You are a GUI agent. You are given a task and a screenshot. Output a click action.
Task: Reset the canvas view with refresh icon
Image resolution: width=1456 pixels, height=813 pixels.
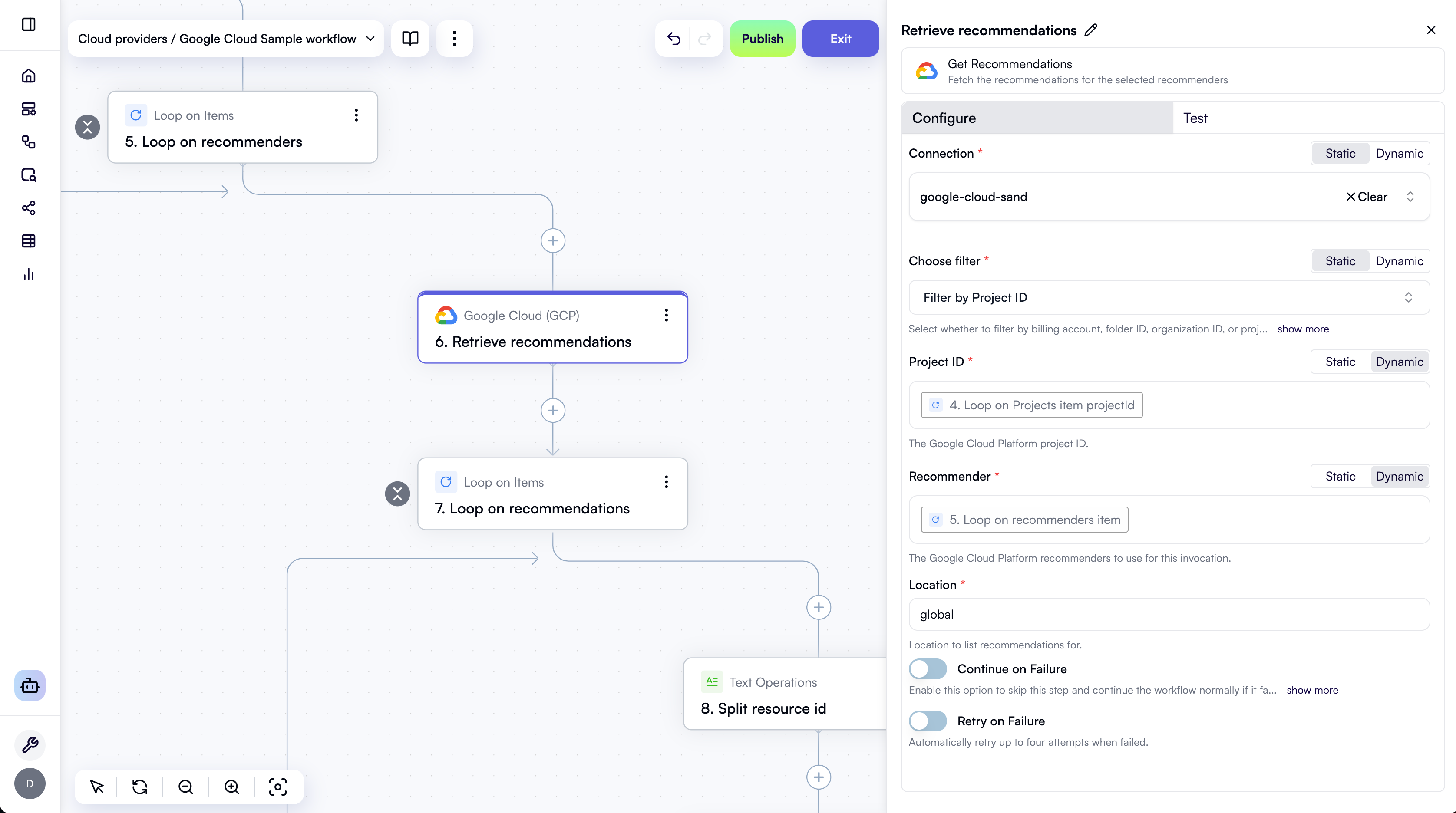point(140,787)
